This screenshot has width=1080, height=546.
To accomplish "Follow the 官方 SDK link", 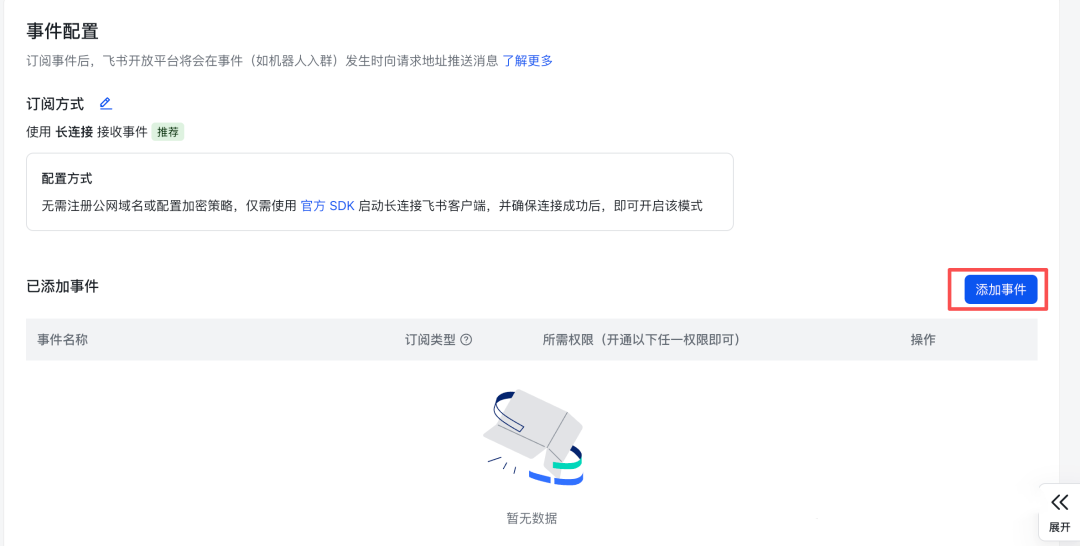I will [x=327, y=206].
